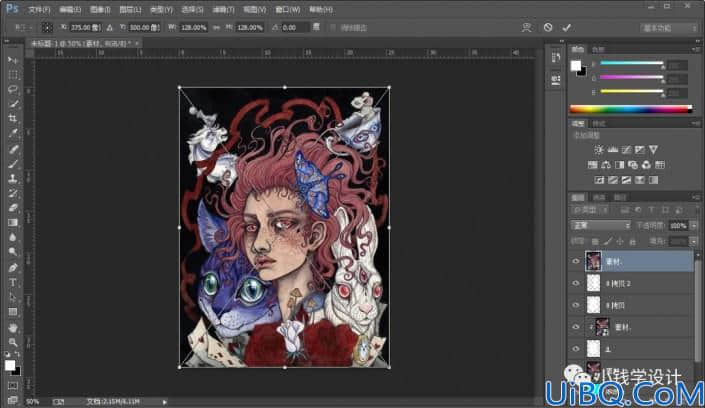Image resolution: width=705 pixels, height=408 pixels.
Task: Add a Channel Mixer adjustment
Action: 646,165
